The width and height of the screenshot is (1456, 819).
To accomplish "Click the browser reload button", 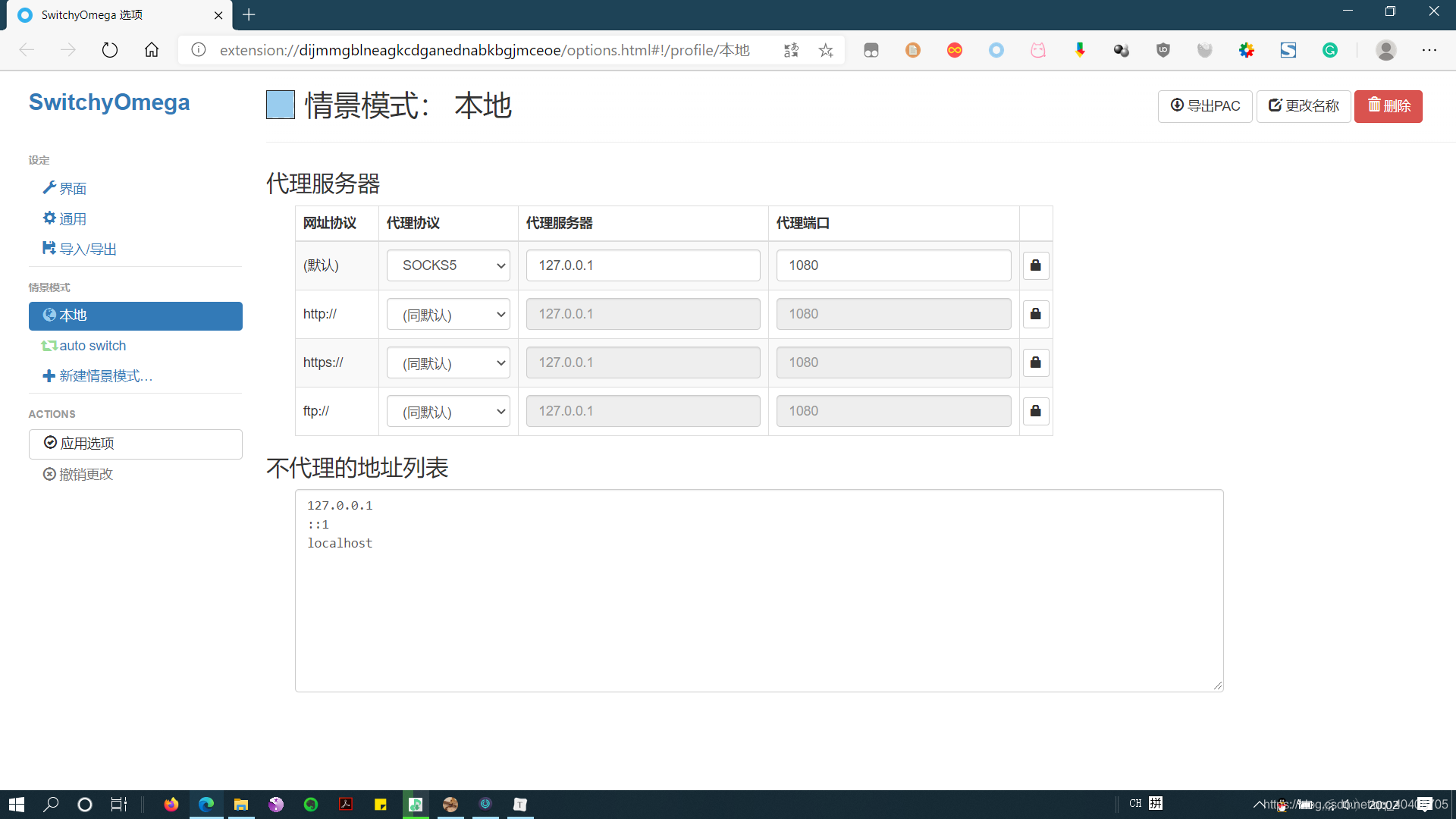I will 110,50.
